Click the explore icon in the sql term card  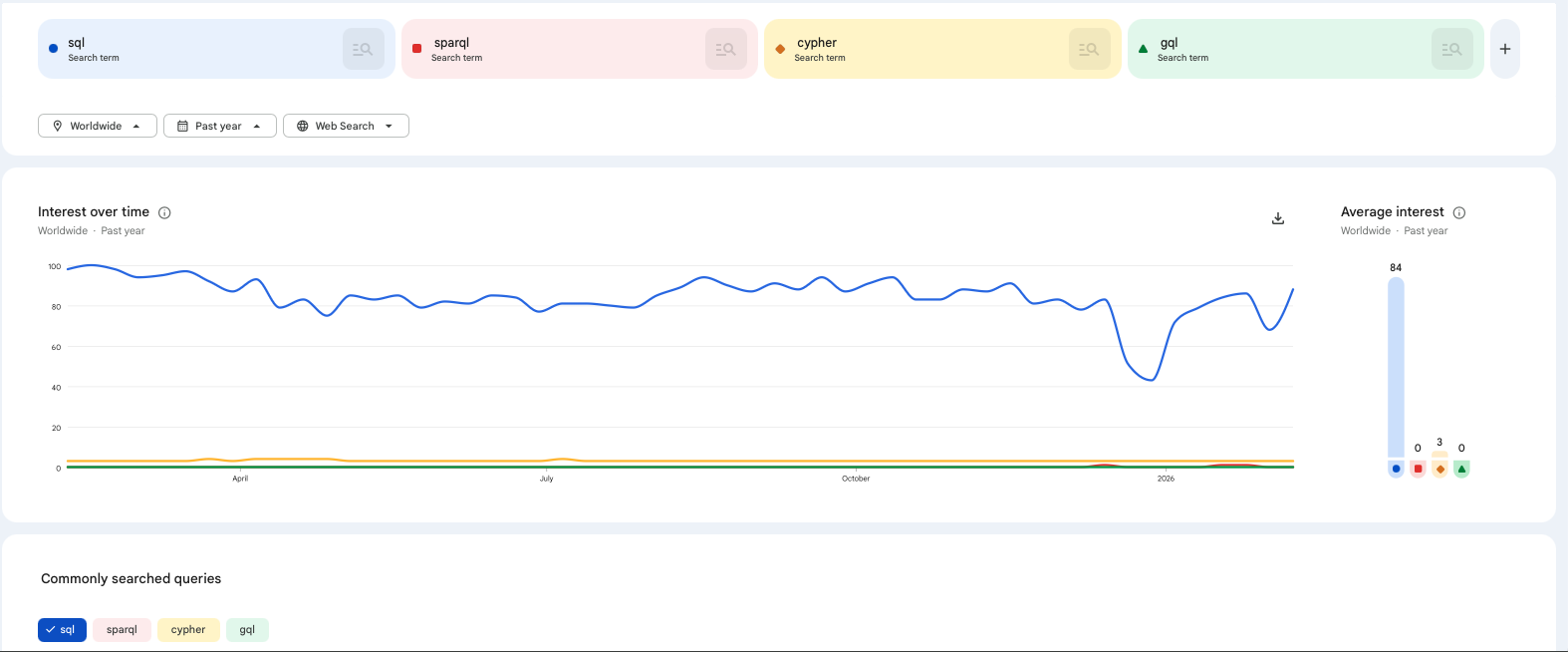363,49
